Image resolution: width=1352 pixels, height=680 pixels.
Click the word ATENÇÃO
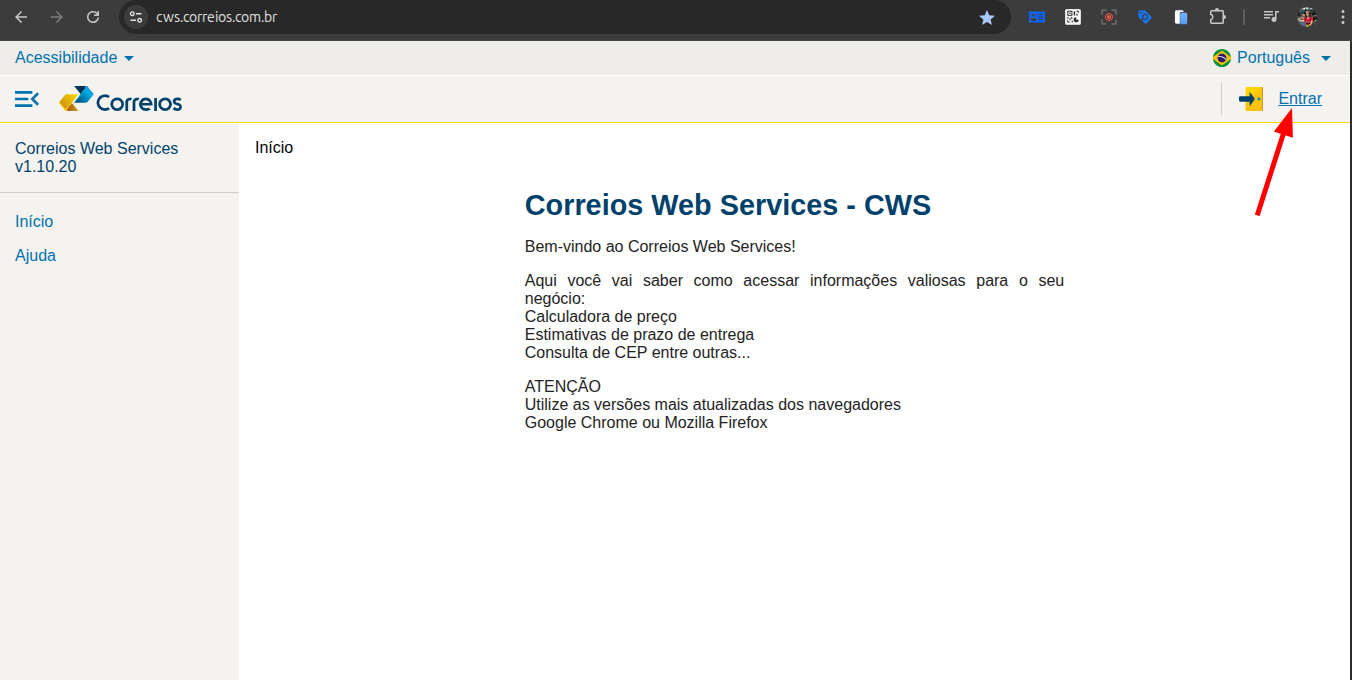click(x=563, y=387)
